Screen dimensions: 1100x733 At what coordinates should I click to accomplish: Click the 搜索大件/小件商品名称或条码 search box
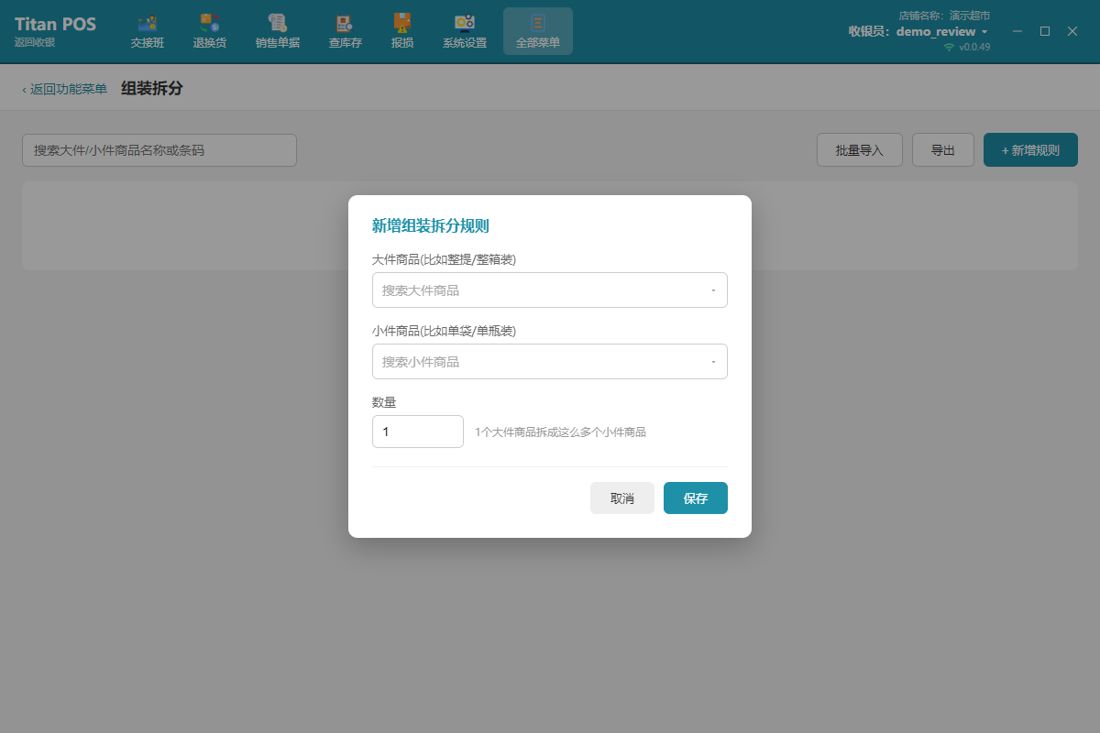tap(159, 150)
